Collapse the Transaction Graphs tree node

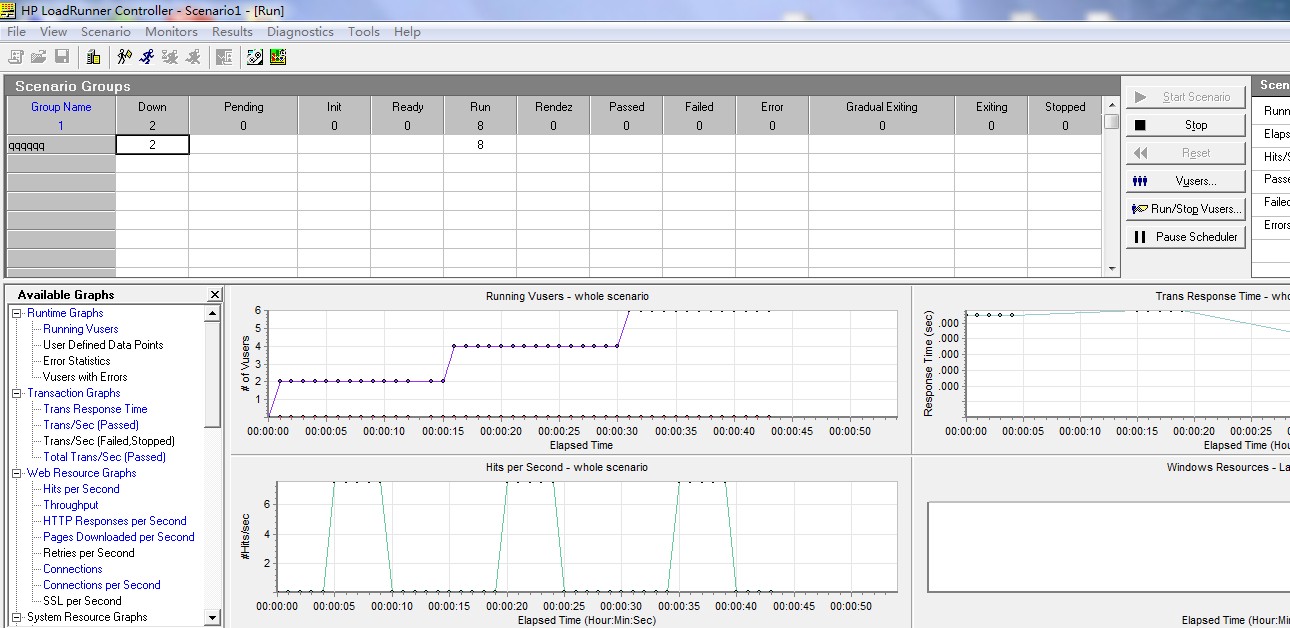(16, 393)
